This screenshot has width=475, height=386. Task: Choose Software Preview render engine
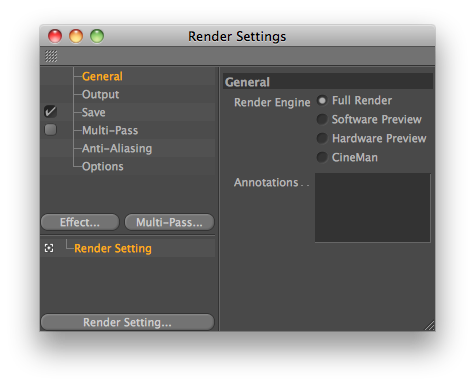[x=322, y=119]
